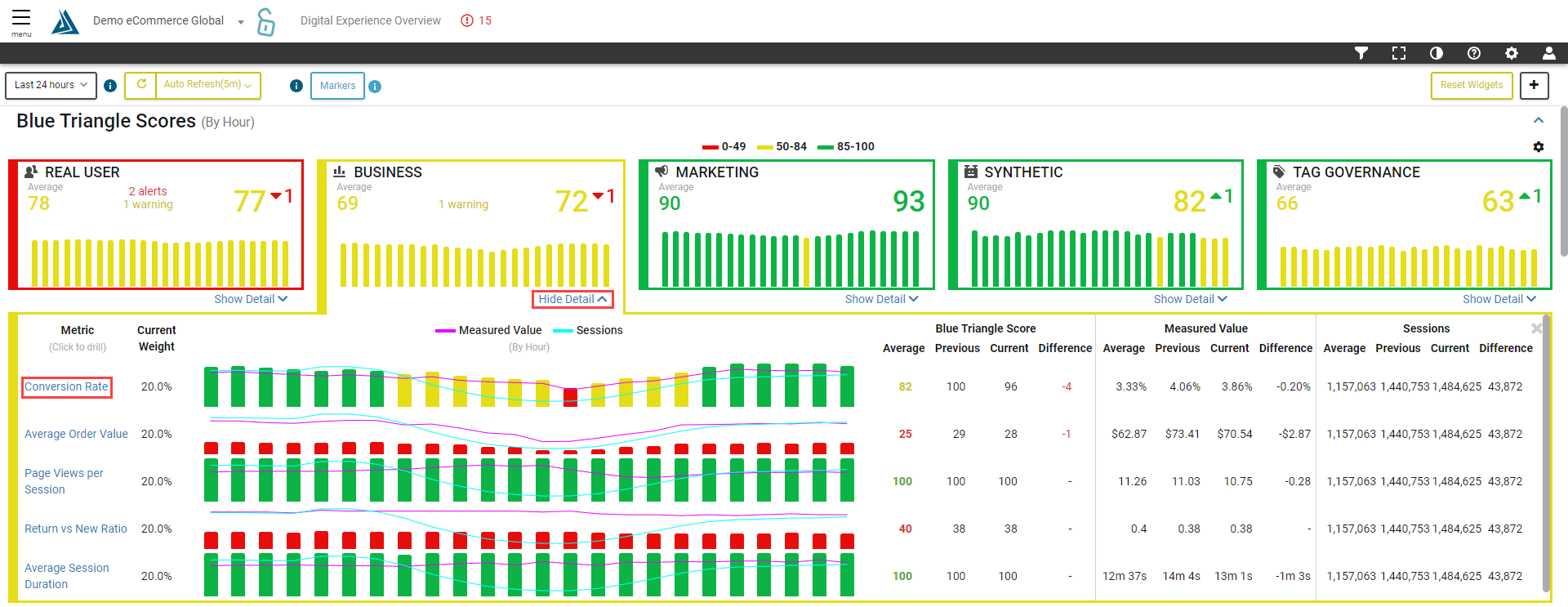1568x607 pixels.
Task: Click info icon beside Last 24 hours
Action: point(110,86)
